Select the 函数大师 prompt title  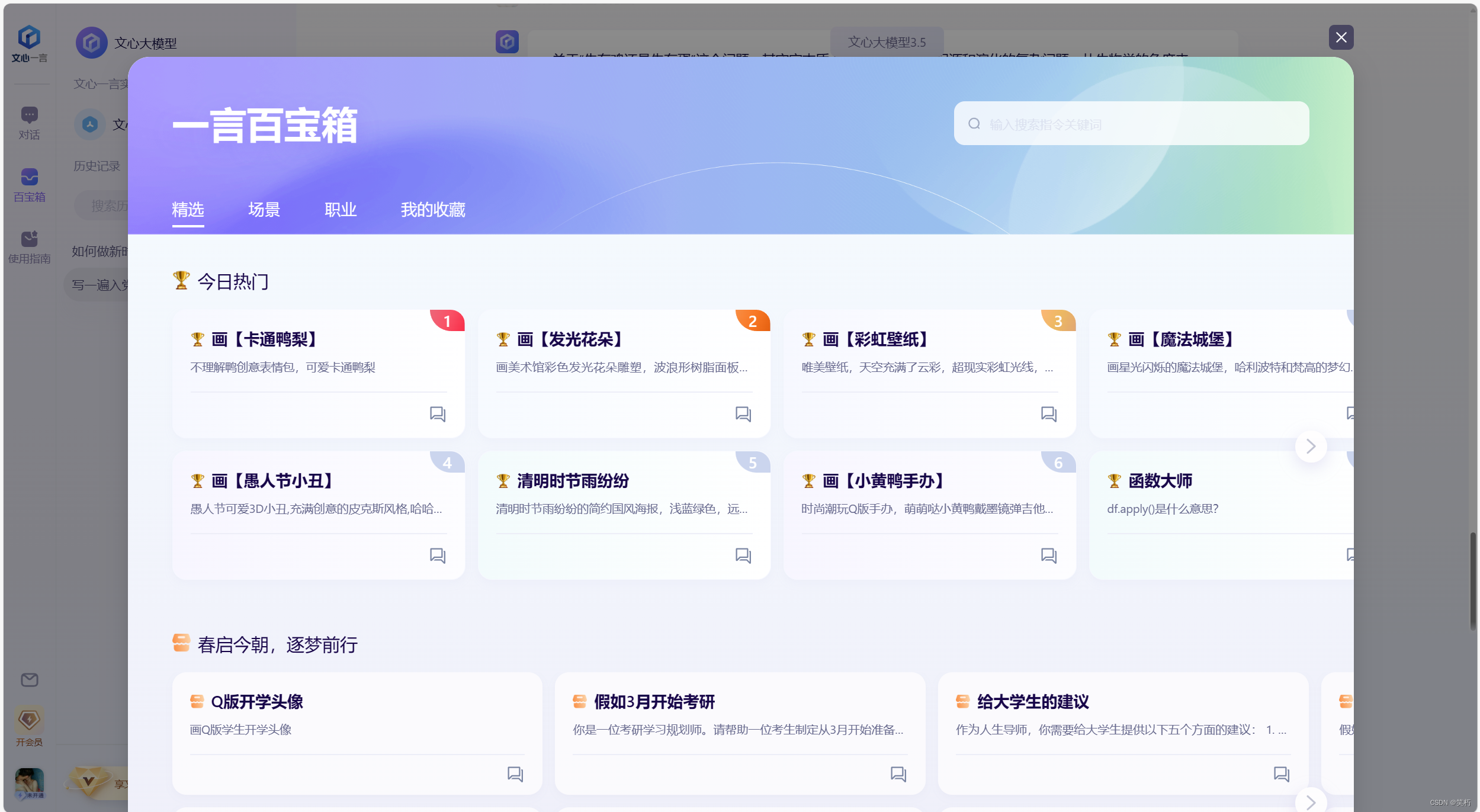click(x=1160, y=480)
